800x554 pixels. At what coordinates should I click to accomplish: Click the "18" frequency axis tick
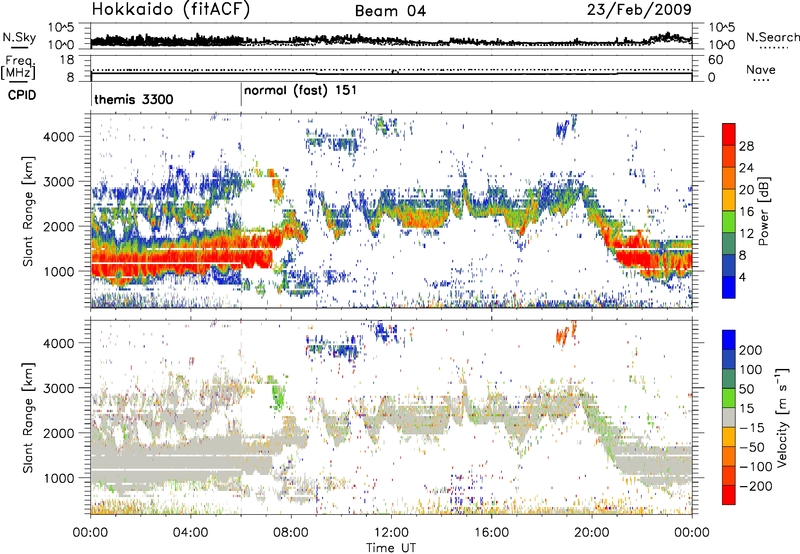point(67,60)
